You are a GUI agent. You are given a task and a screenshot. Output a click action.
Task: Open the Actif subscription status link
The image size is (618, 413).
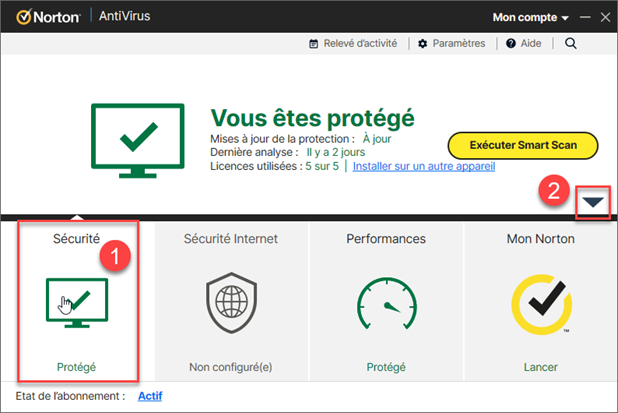tap(150, 396)
